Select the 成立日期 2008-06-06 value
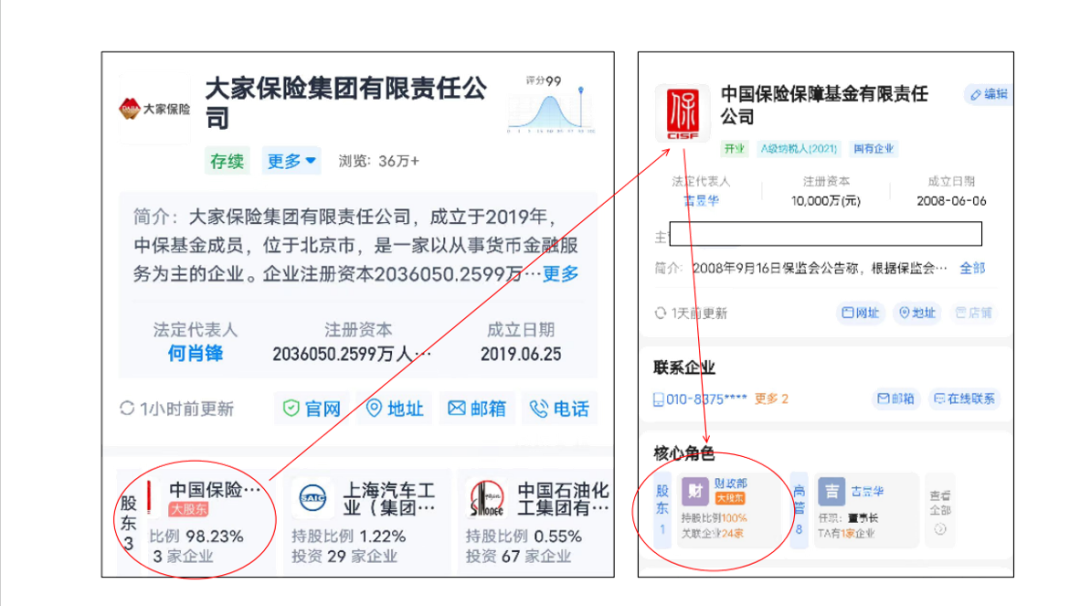This screenshot has height=606, width=1080. pyautogui.click(x=951, y=201)
